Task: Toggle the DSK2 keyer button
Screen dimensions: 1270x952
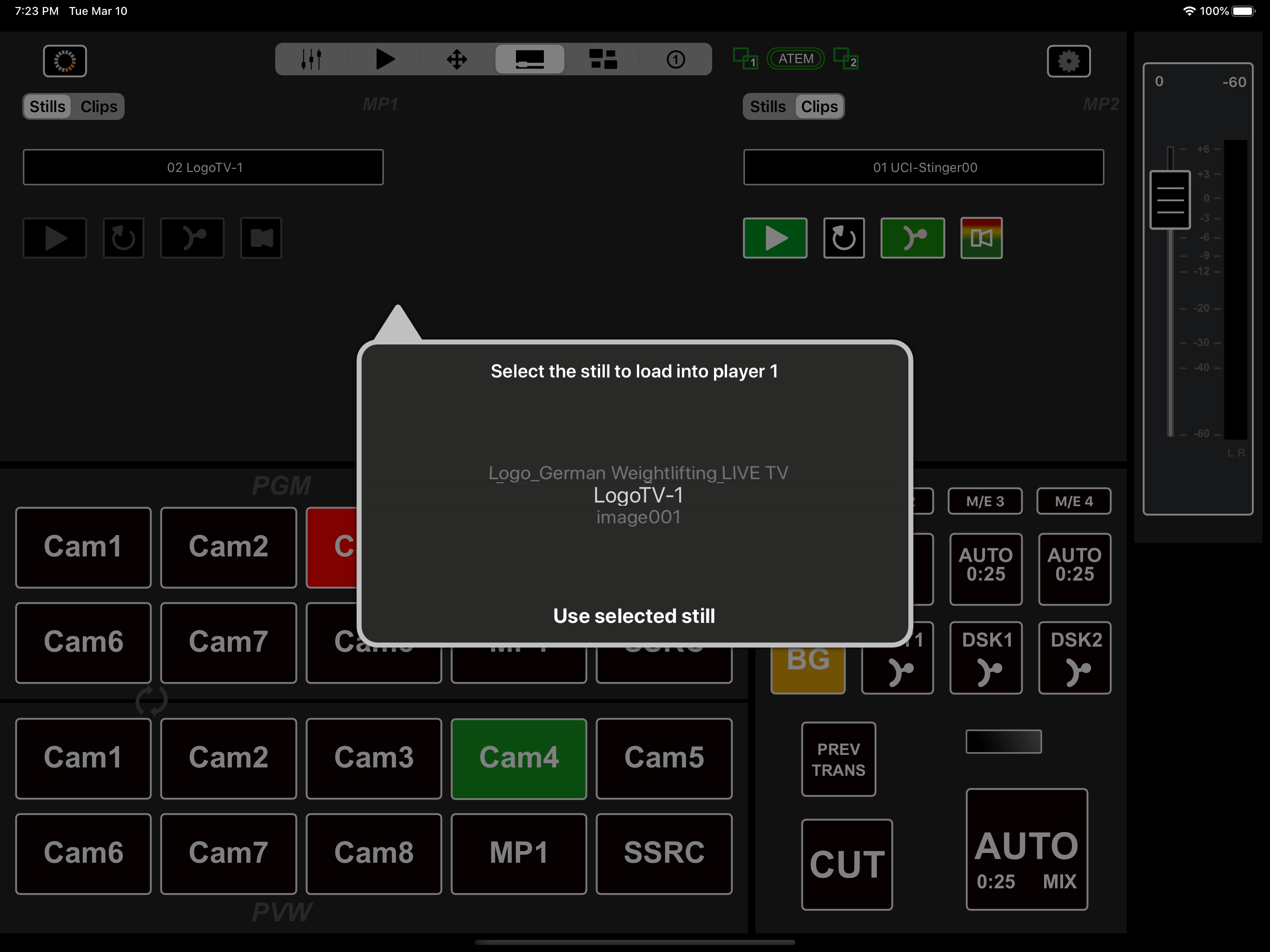Action: [1074, 657]
